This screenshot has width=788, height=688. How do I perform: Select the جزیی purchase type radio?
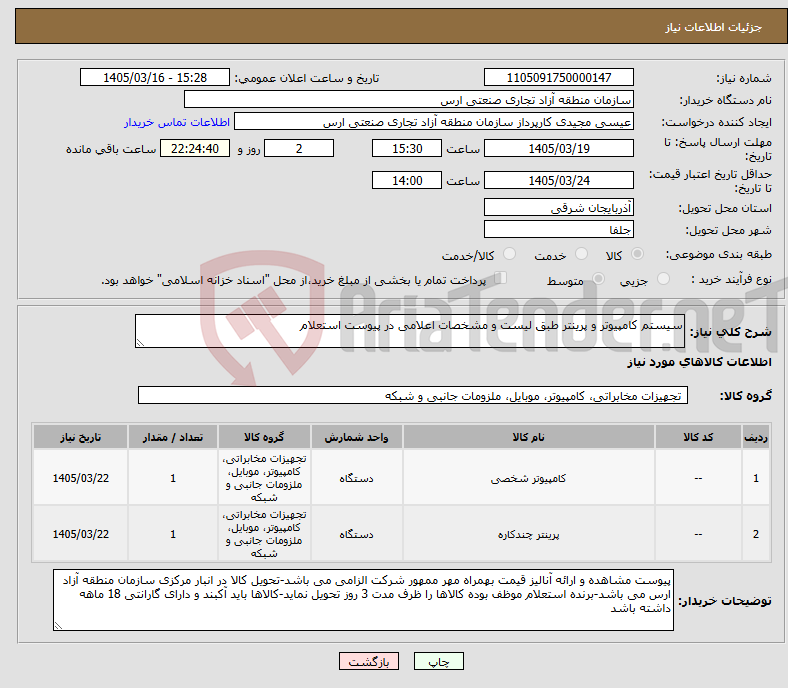[663, 279]
